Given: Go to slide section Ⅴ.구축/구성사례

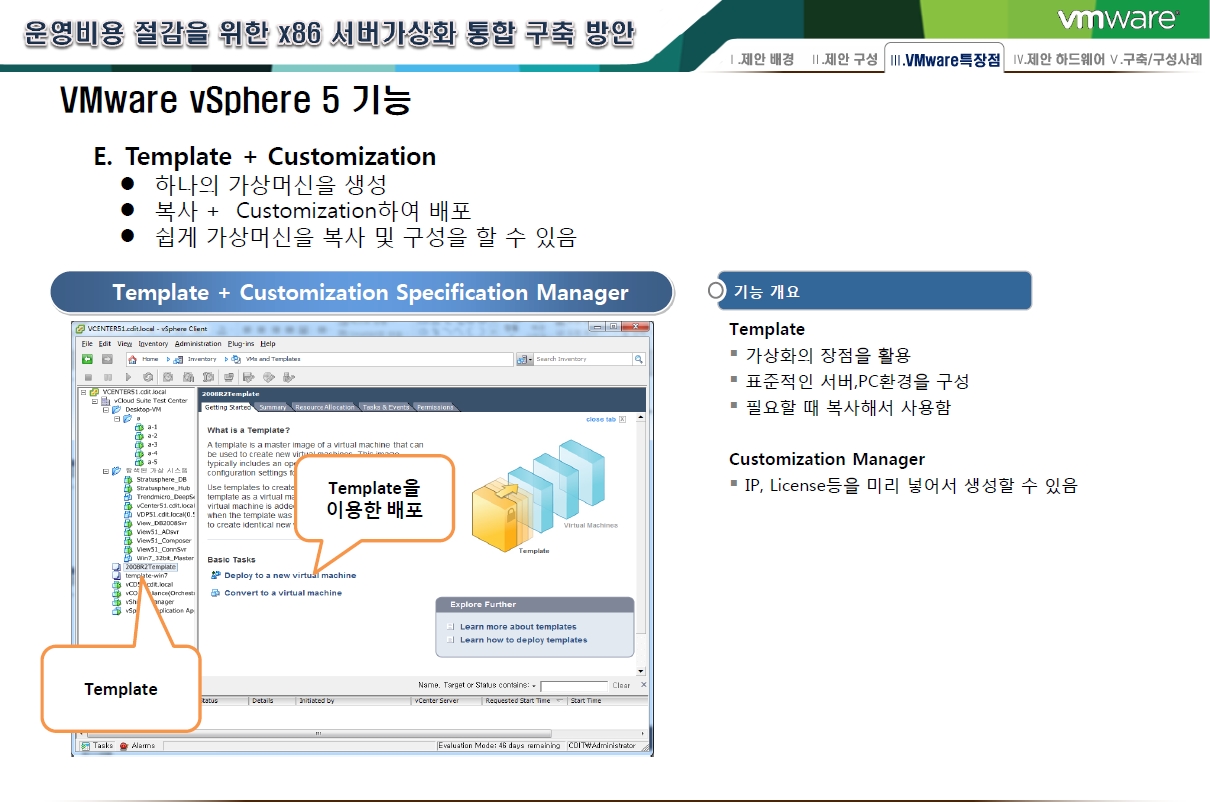Looking at the screenshot, I should [1156, 60].
